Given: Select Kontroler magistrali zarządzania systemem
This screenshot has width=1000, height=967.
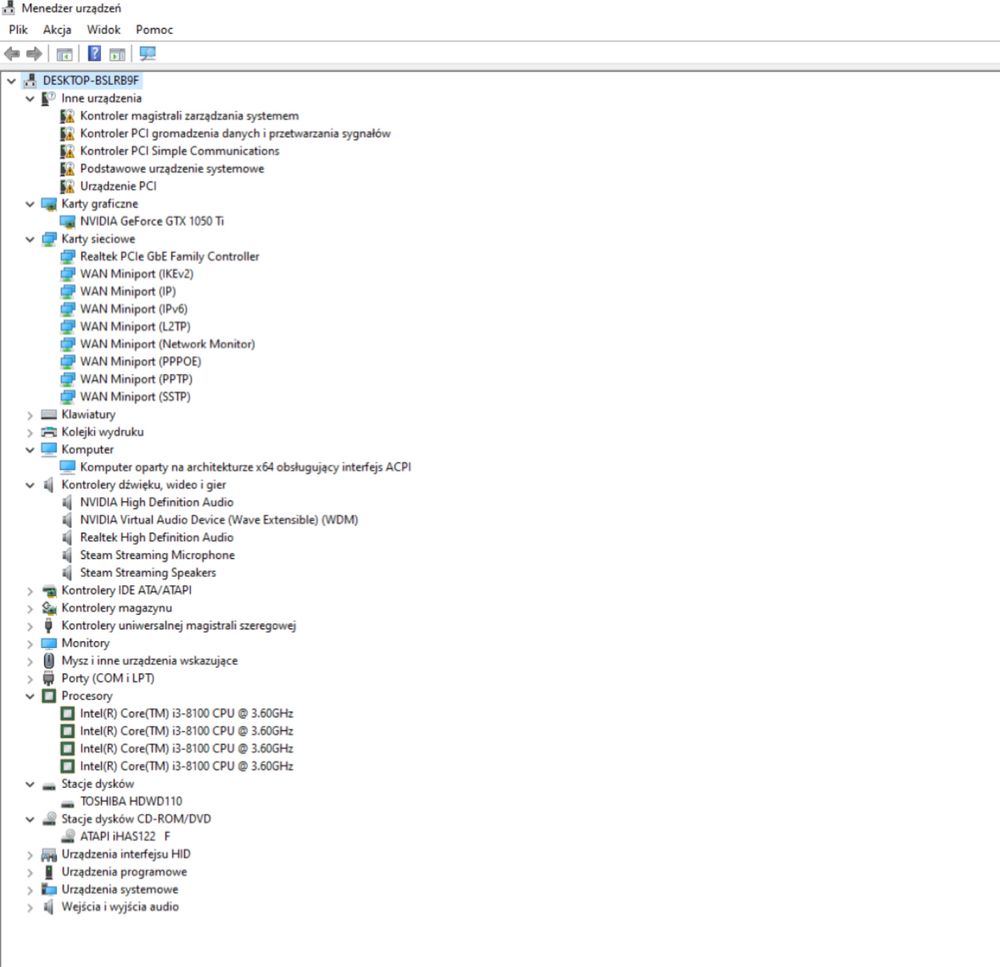Looking at the screenshot, I should pyautogui.click(x=189, y=116).
